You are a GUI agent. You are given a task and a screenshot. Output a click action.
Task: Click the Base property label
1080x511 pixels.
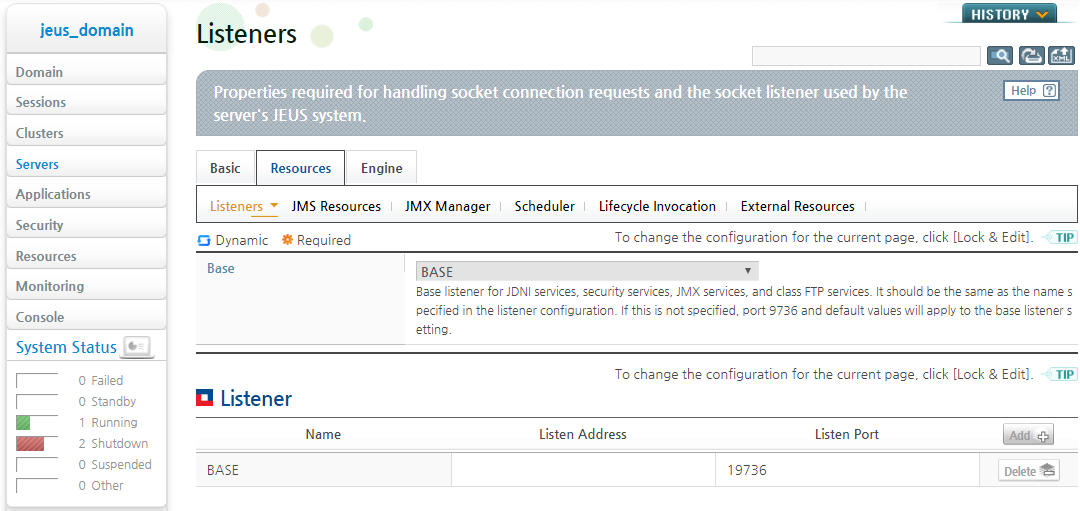pos(221,269)
